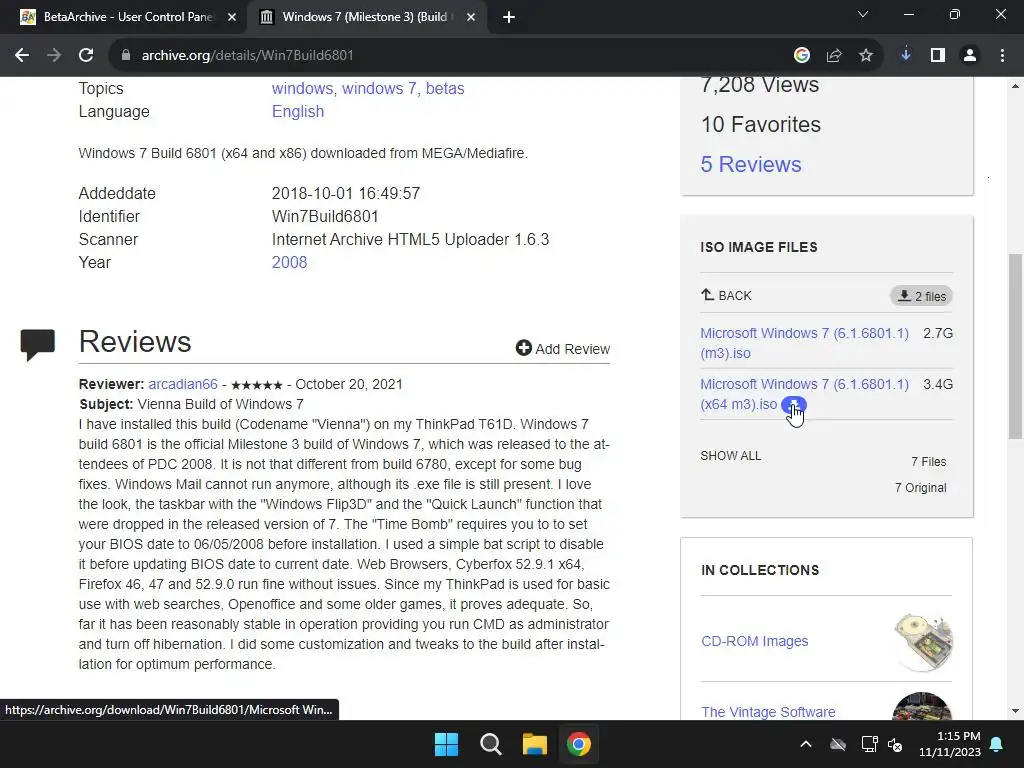Open the tab search chevron
The image size is (1024, 768).
pos(863,14)
